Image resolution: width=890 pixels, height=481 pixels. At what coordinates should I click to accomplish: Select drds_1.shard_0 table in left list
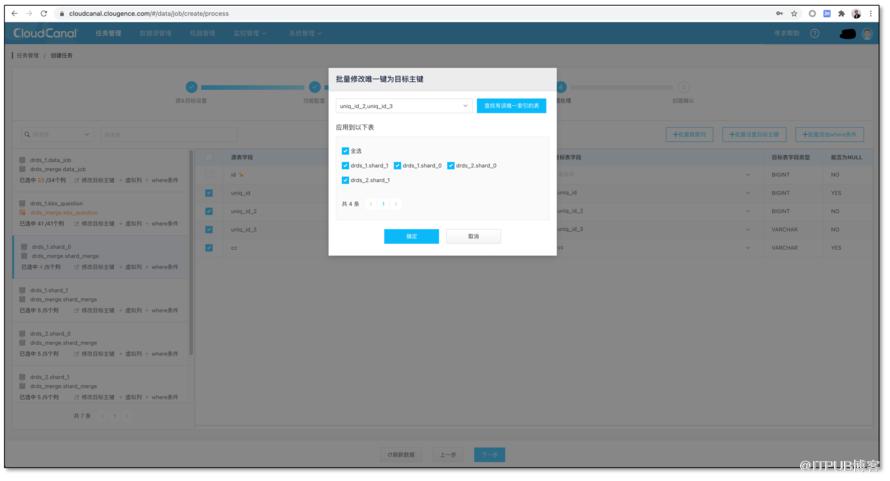pyautogui.click(x=52, y=247)
